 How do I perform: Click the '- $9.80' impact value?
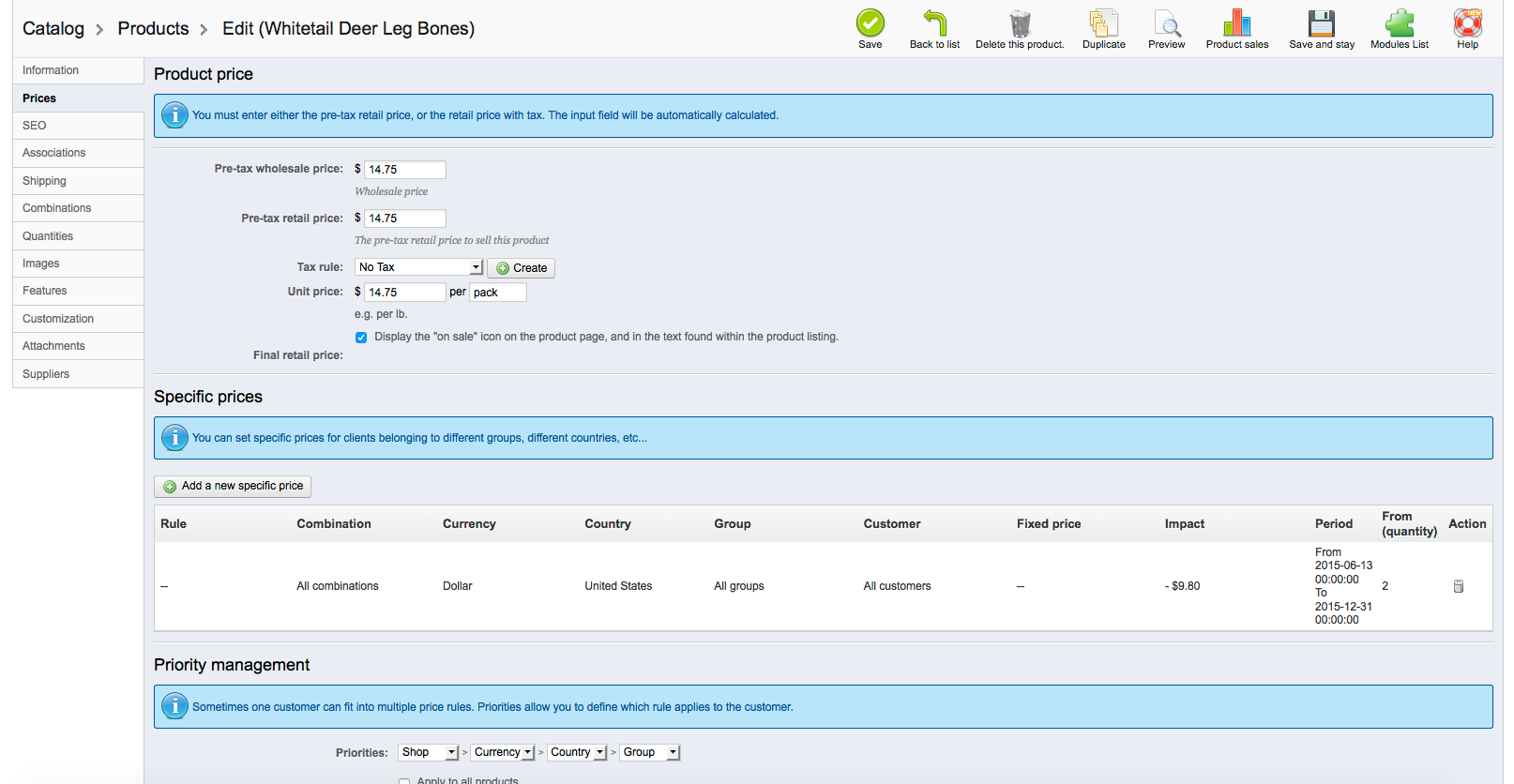click(1183, 586)
